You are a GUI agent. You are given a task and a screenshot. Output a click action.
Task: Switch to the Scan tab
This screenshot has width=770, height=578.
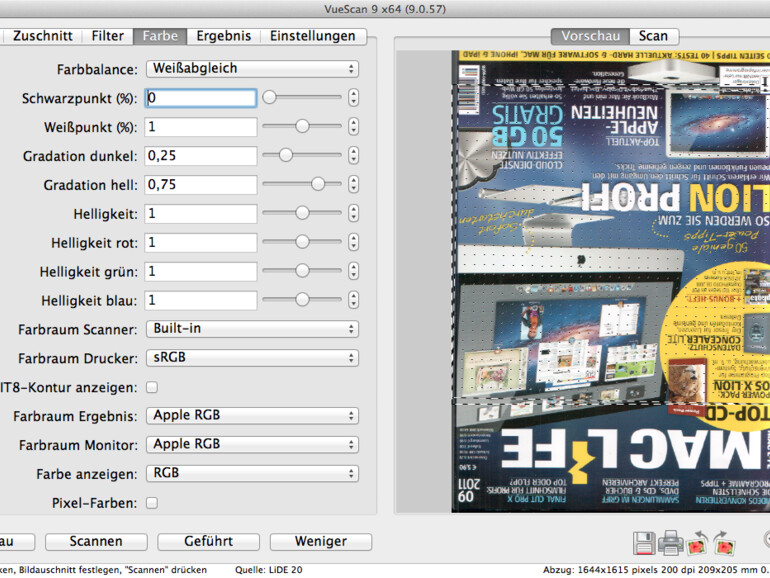[x=653, y=36]
